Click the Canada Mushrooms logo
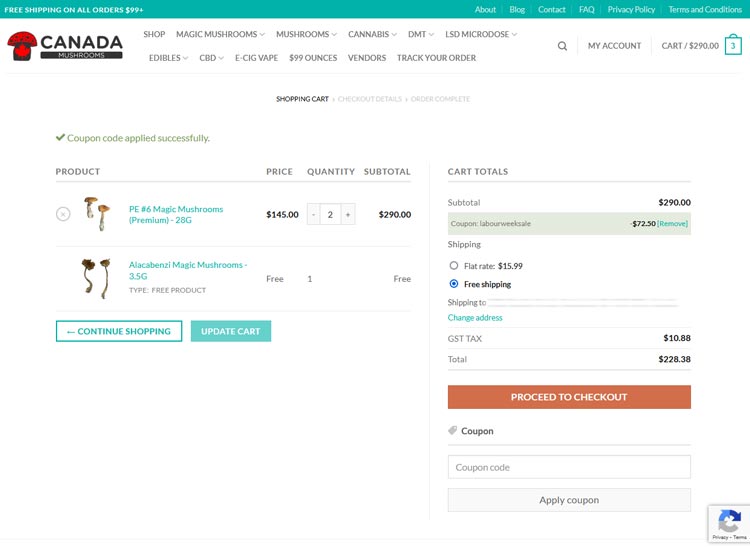Image resolution: width=750 pixels, height=549 pixels. (65, 46)
